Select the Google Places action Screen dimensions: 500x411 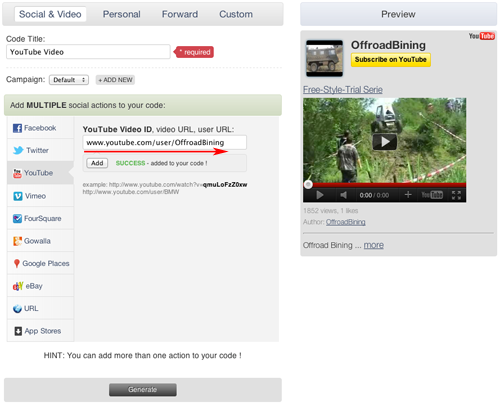[40, 263]
